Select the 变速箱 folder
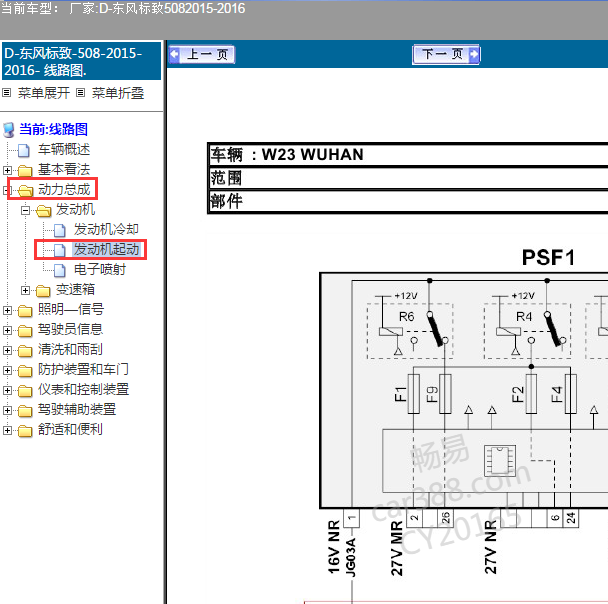608x604 pixels. pyautogui.click(x=75, y=290)
